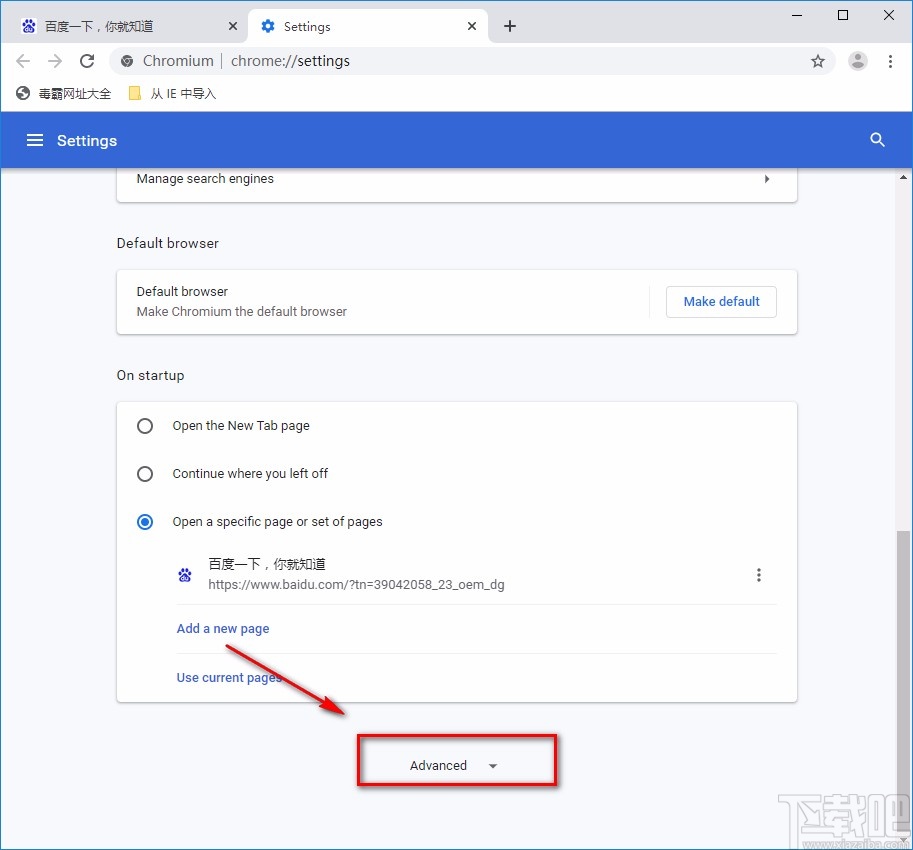
Task: Open a new tab with plus button
Action: click(x=510, y=26)
